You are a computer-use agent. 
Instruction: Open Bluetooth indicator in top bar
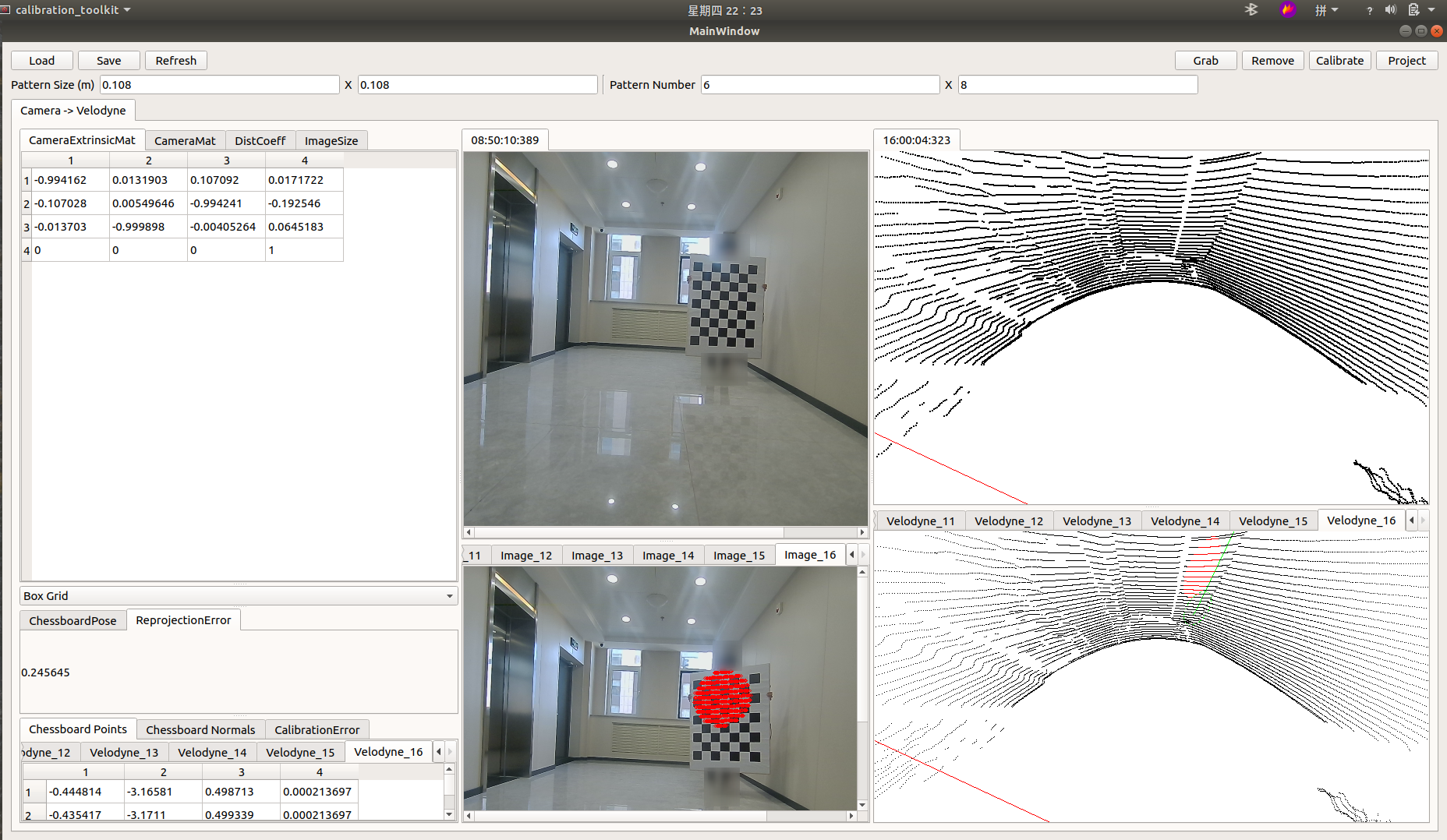click(x=1251, y=10)
